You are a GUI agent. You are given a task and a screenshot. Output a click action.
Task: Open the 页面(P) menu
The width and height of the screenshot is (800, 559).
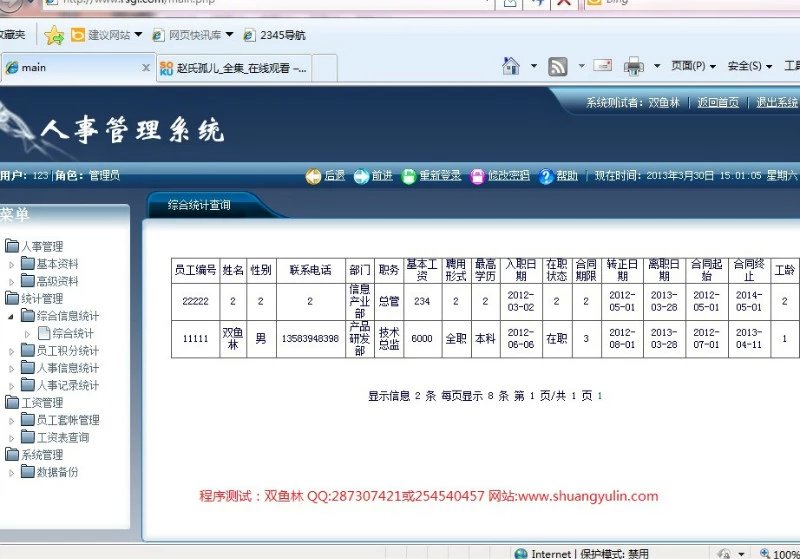point(693,66)
